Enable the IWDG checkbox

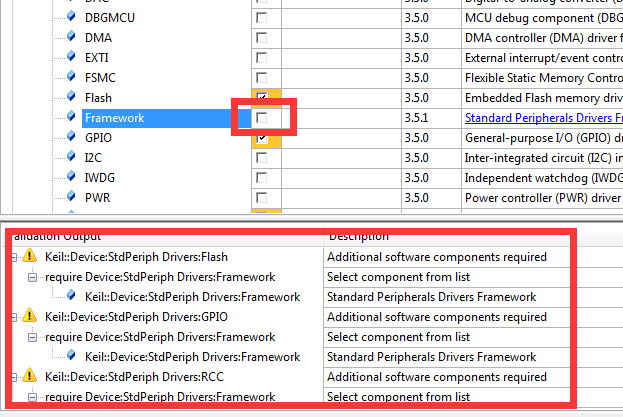pos(261,178)
